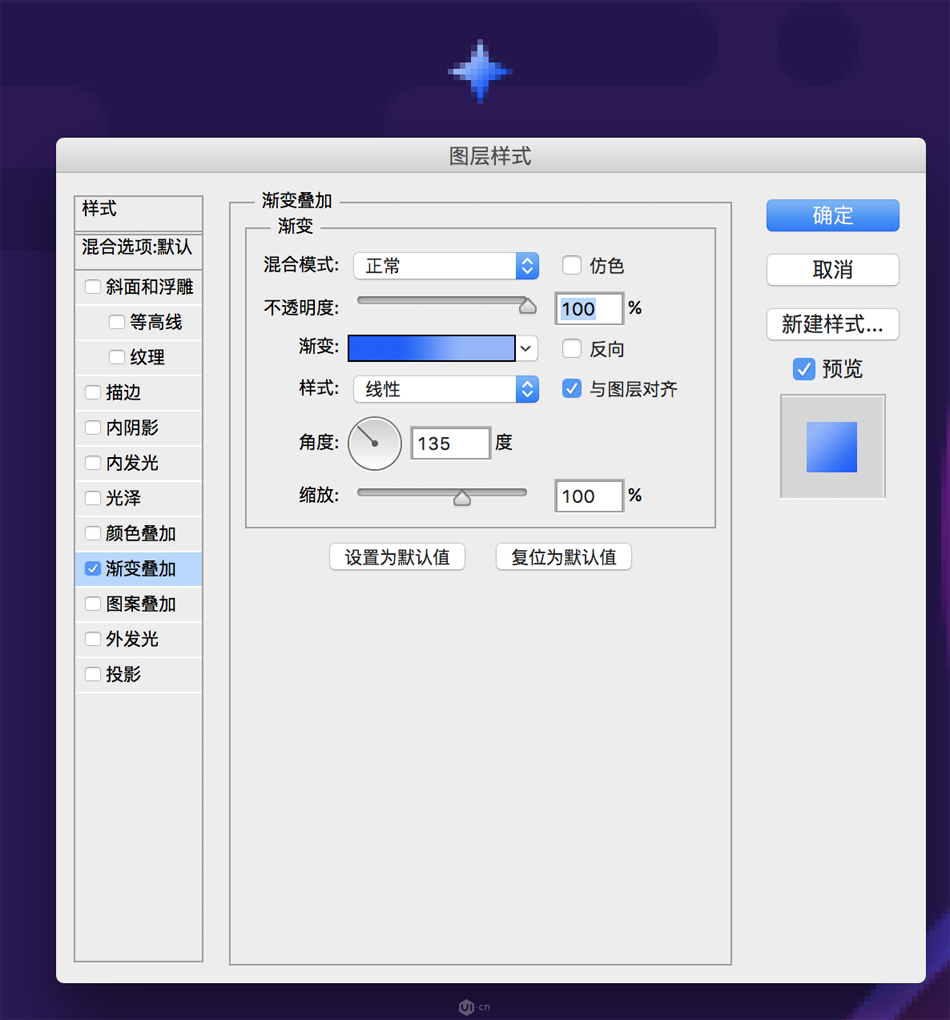This screenshot has width=950, height=1020.
Task: Uncheck the 预览 preview checkbox
Action: tap(804, 369)
